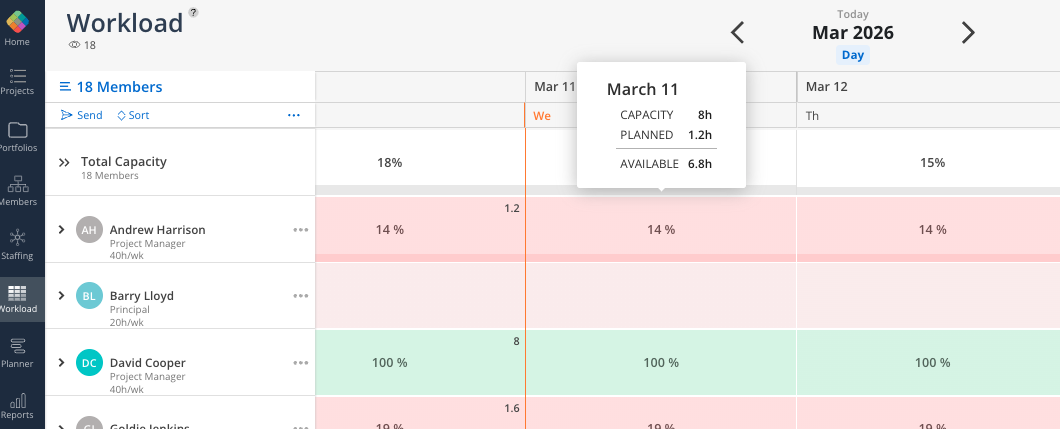The image size is (1060, 429).
Task: Expand Andrew Harrison's row
Action: (x=61, y=230)
